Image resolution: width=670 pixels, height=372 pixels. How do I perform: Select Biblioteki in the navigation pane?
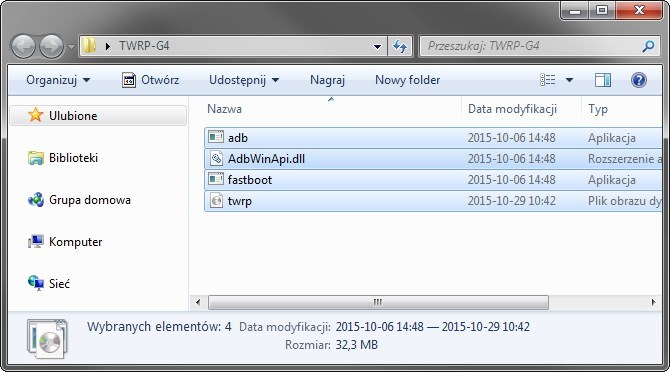pos(73,158)
